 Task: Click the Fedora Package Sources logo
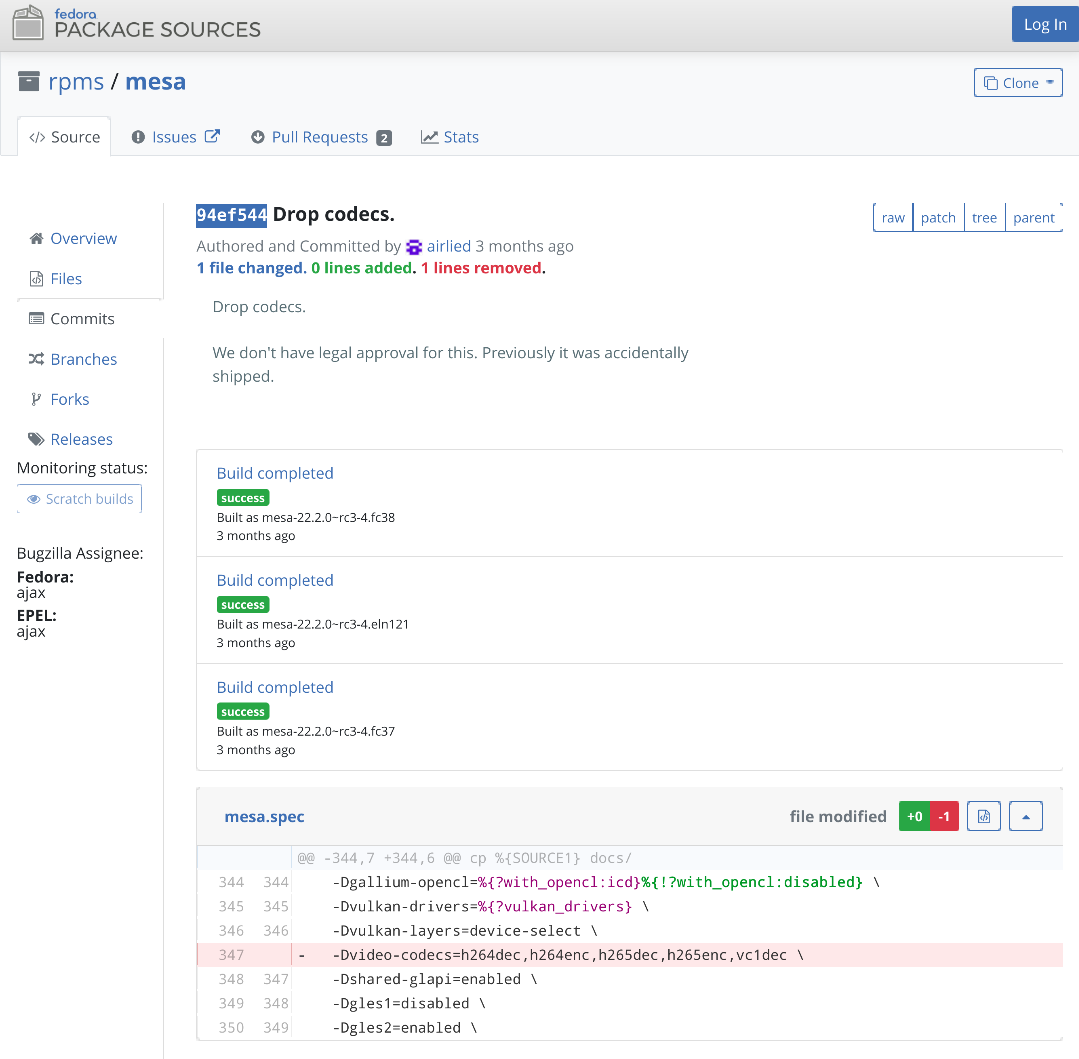136,23
